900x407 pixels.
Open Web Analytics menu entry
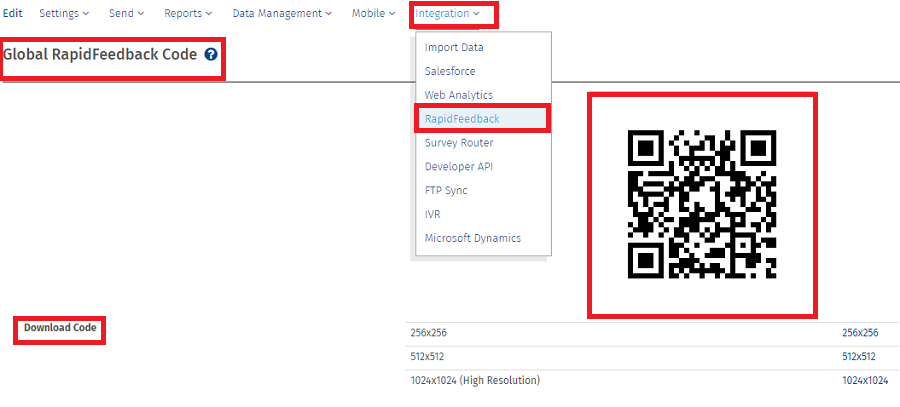459,95
